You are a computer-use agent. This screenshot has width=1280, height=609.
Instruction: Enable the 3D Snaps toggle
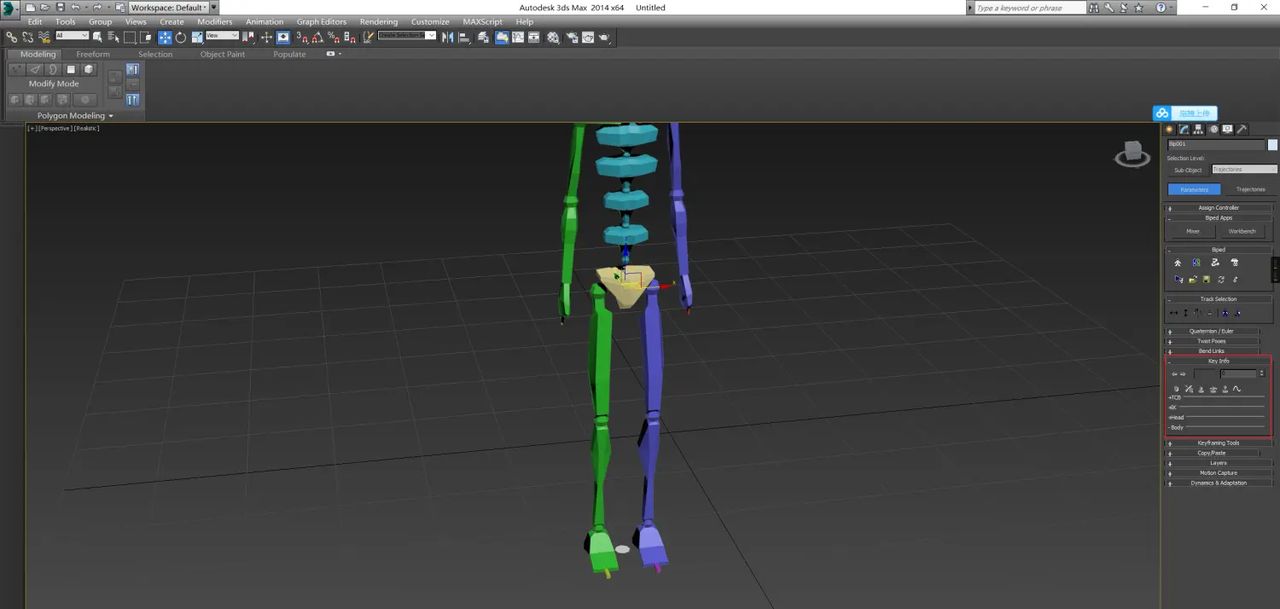299,37
